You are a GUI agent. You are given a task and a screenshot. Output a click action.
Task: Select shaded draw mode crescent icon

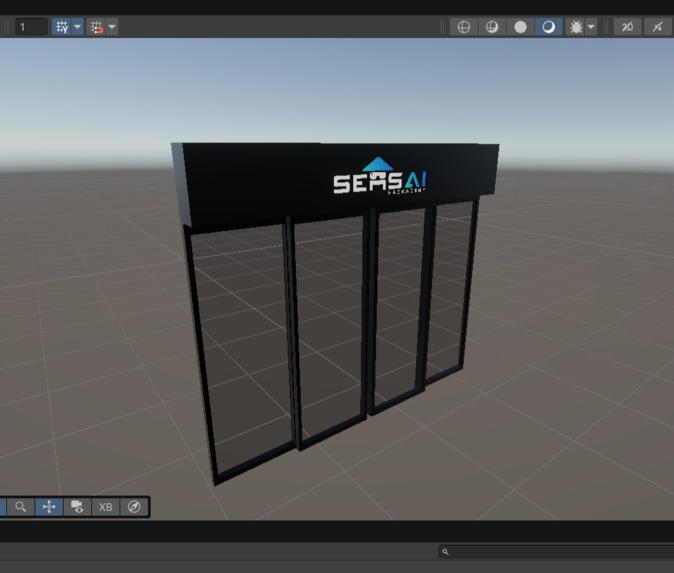tap(548, 27)
